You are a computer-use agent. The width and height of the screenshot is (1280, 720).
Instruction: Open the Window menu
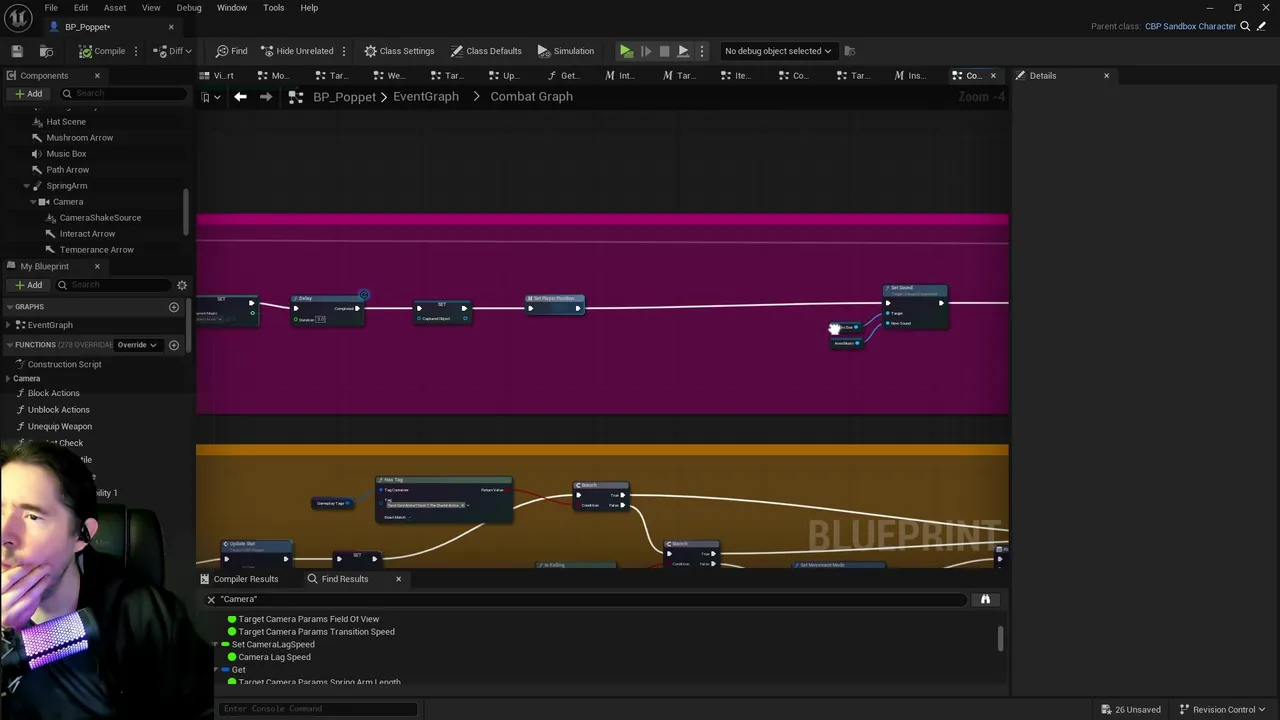232,8
